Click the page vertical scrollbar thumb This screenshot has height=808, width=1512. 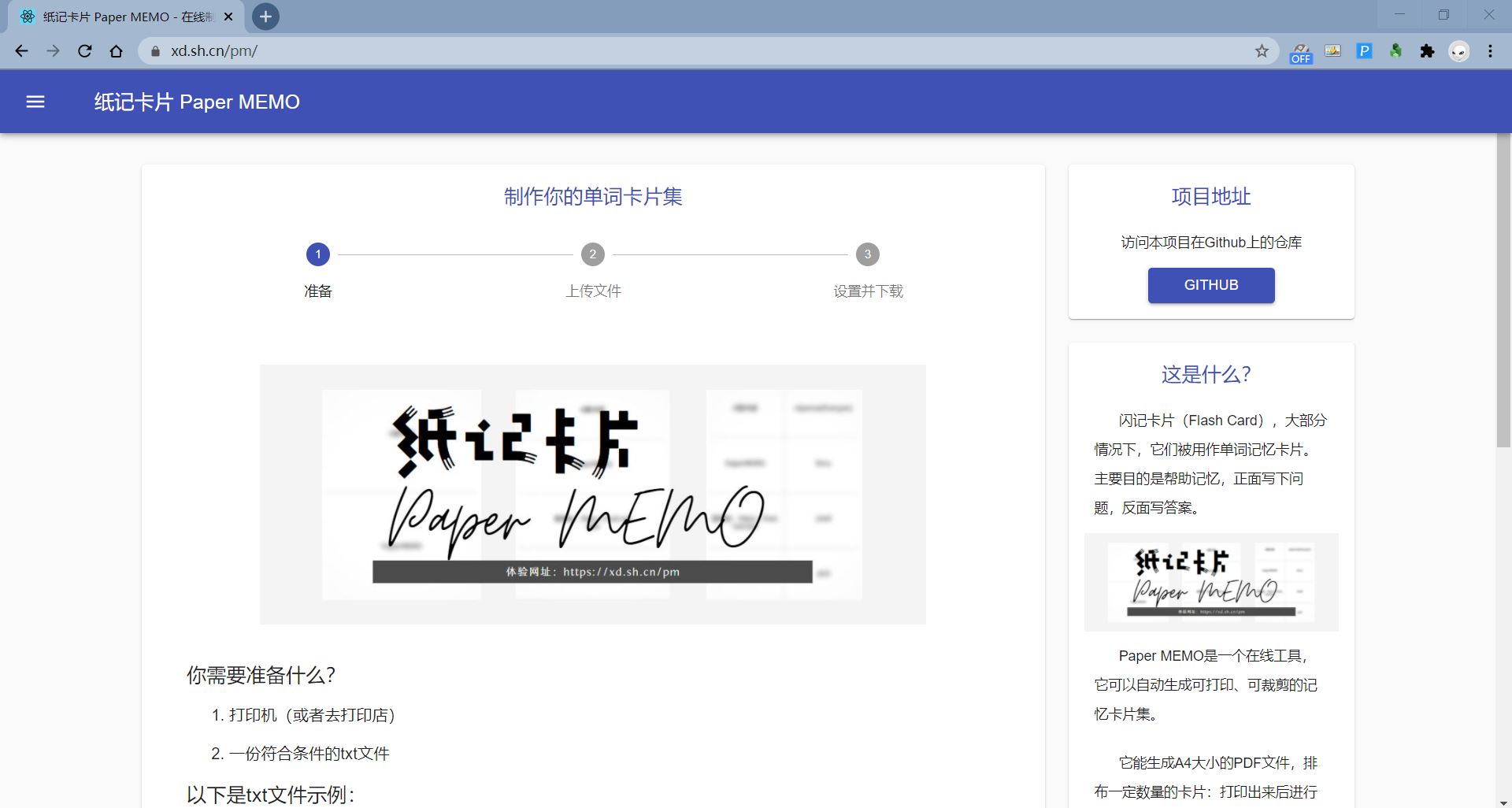click(1503, 291)
